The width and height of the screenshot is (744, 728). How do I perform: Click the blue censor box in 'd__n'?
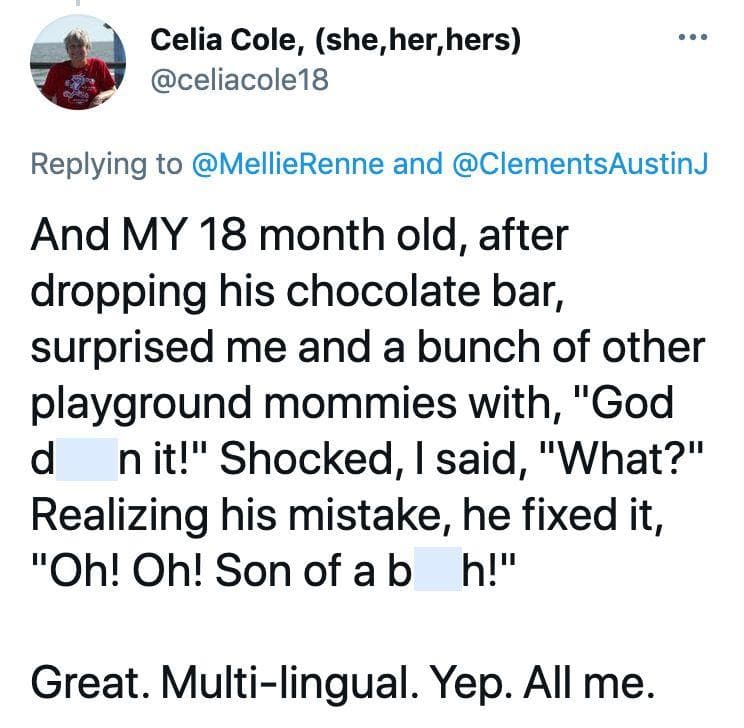[x=86, y=459]
